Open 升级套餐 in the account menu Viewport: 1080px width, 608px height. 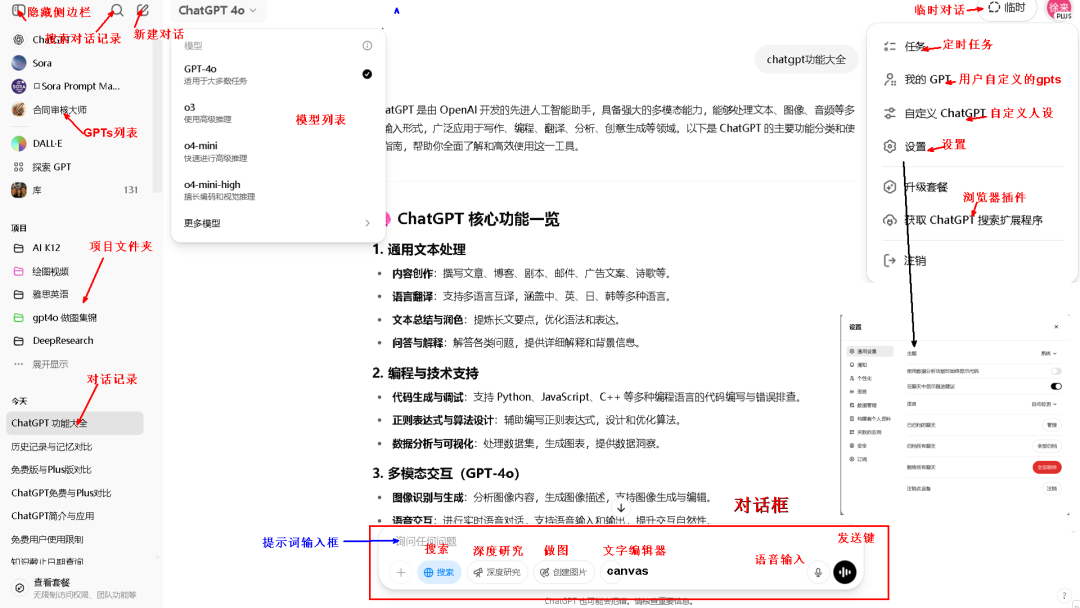coord(926,187)
